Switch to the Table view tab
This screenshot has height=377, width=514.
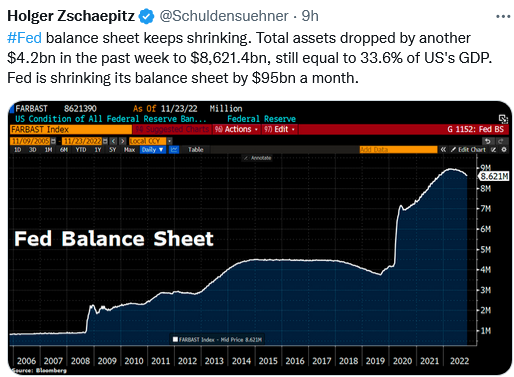coord(195,150)
